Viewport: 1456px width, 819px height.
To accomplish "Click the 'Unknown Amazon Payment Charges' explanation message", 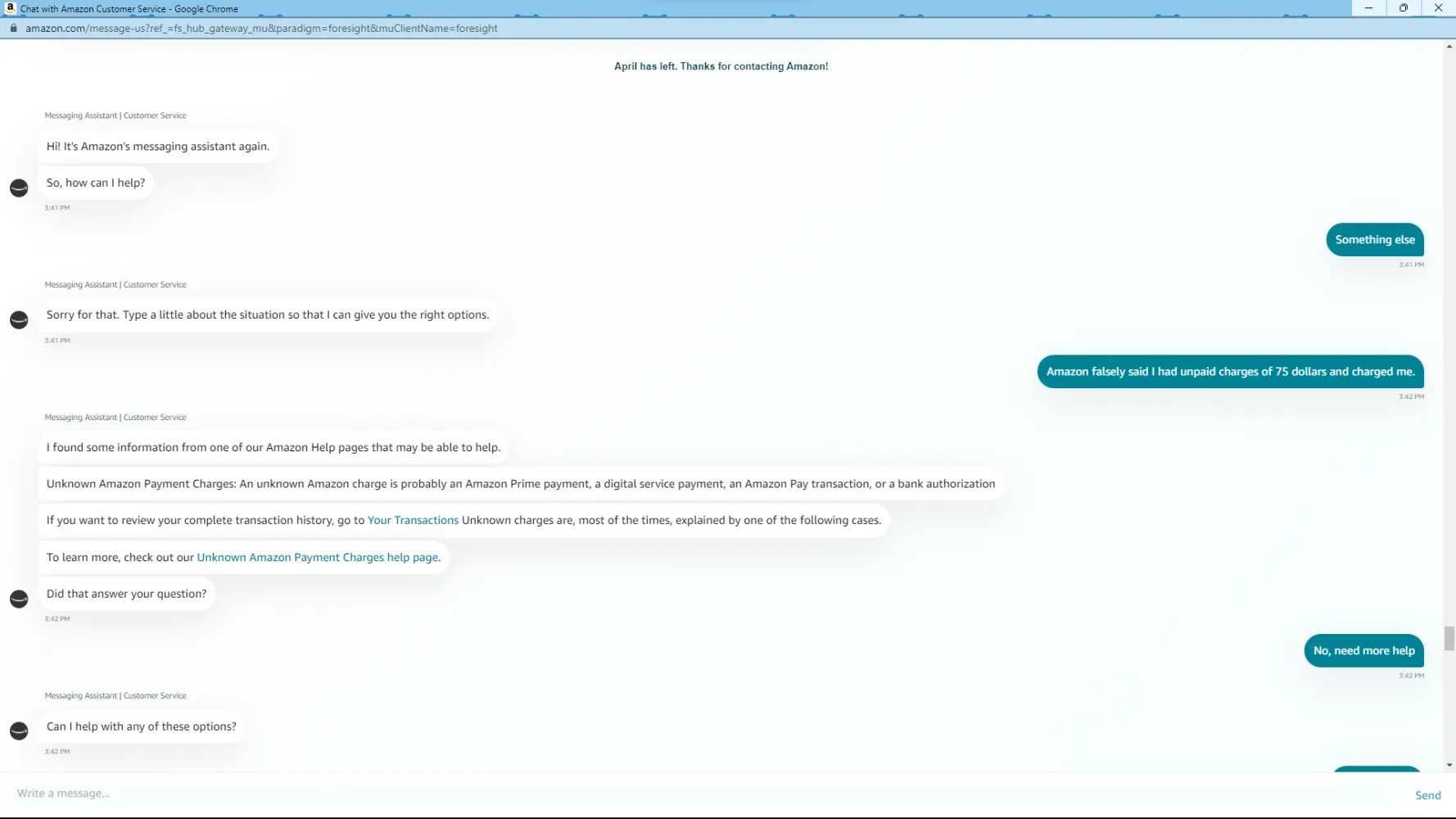I will [521, 484].
